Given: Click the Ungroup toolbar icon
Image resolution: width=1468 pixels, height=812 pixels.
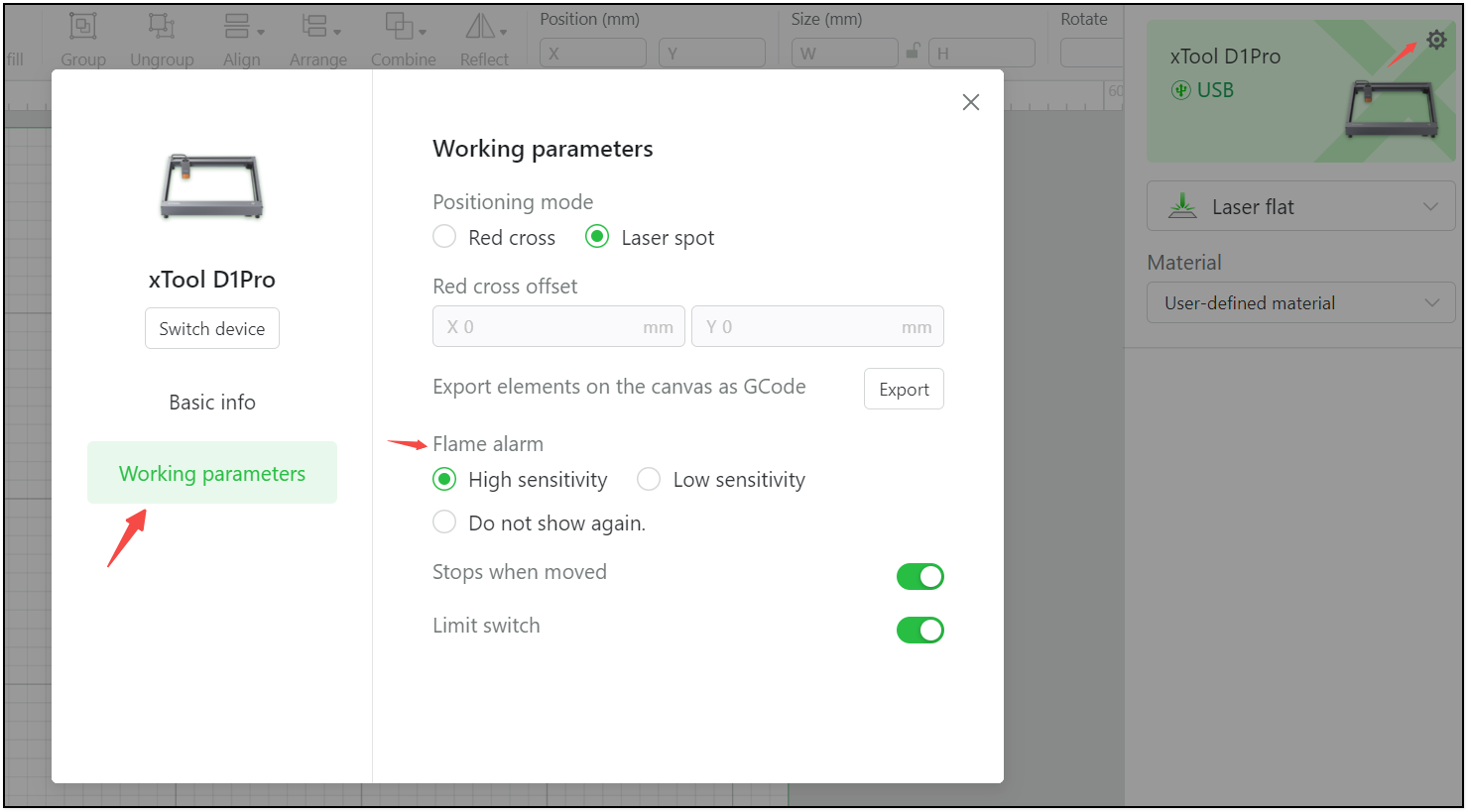Looking at the screenshot, I should tap(162, 27).
